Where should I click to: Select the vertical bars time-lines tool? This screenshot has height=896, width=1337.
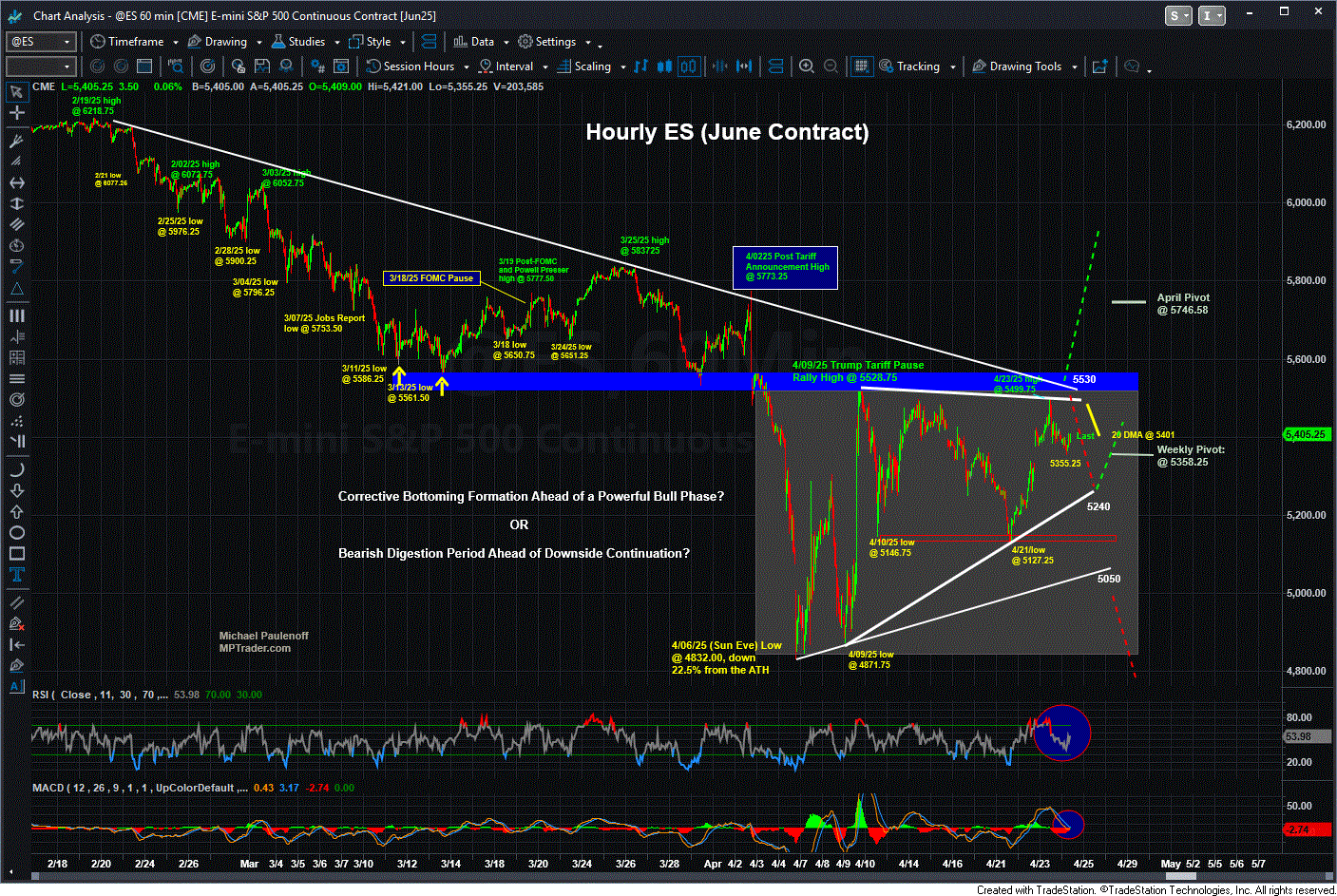16,315
